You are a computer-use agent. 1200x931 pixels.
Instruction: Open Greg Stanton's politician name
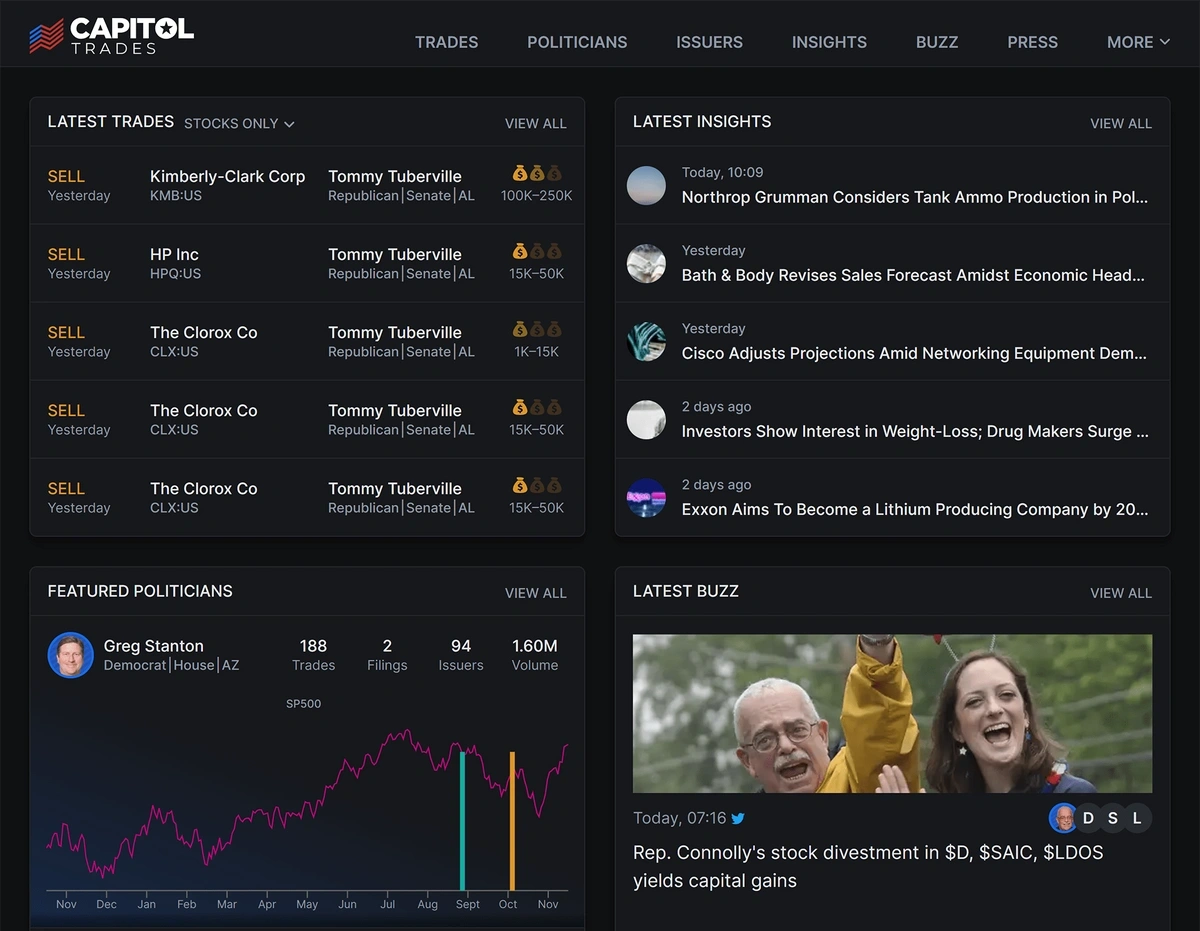tap(153, 646)
